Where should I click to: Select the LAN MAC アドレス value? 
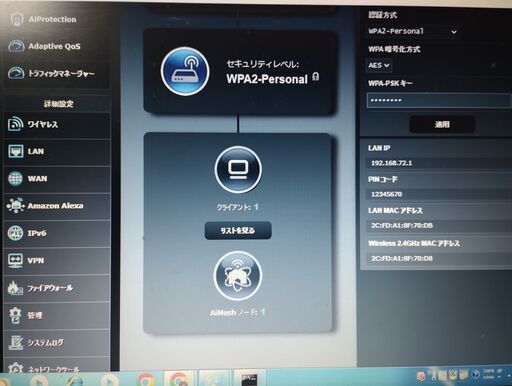click(x=402, y=226)
